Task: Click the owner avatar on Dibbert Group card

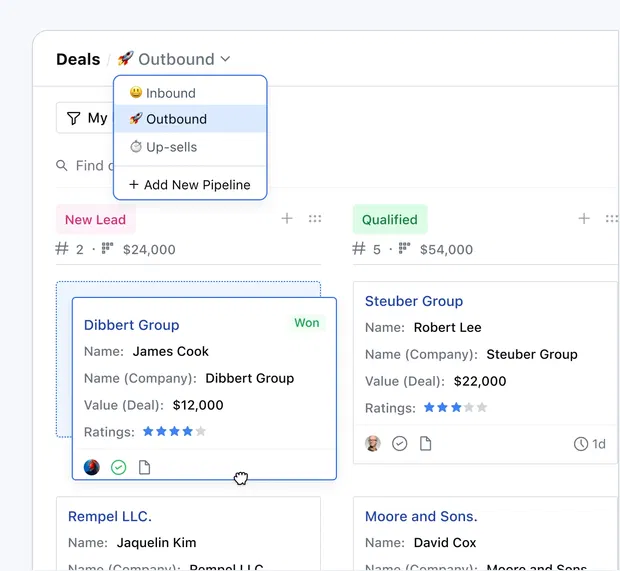Action: pyautogui.click(x=92, y=467)
